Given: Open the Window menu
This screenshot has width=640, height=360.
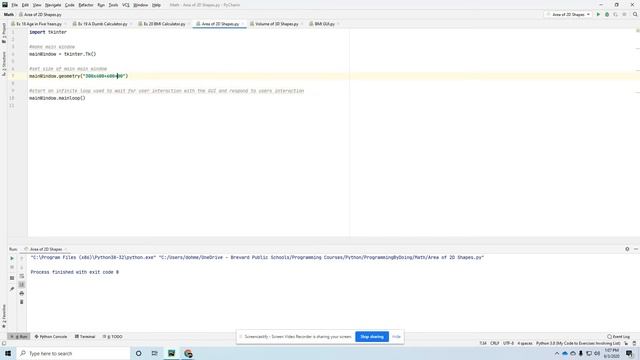Looking at the screenshot, I should 141,5.
